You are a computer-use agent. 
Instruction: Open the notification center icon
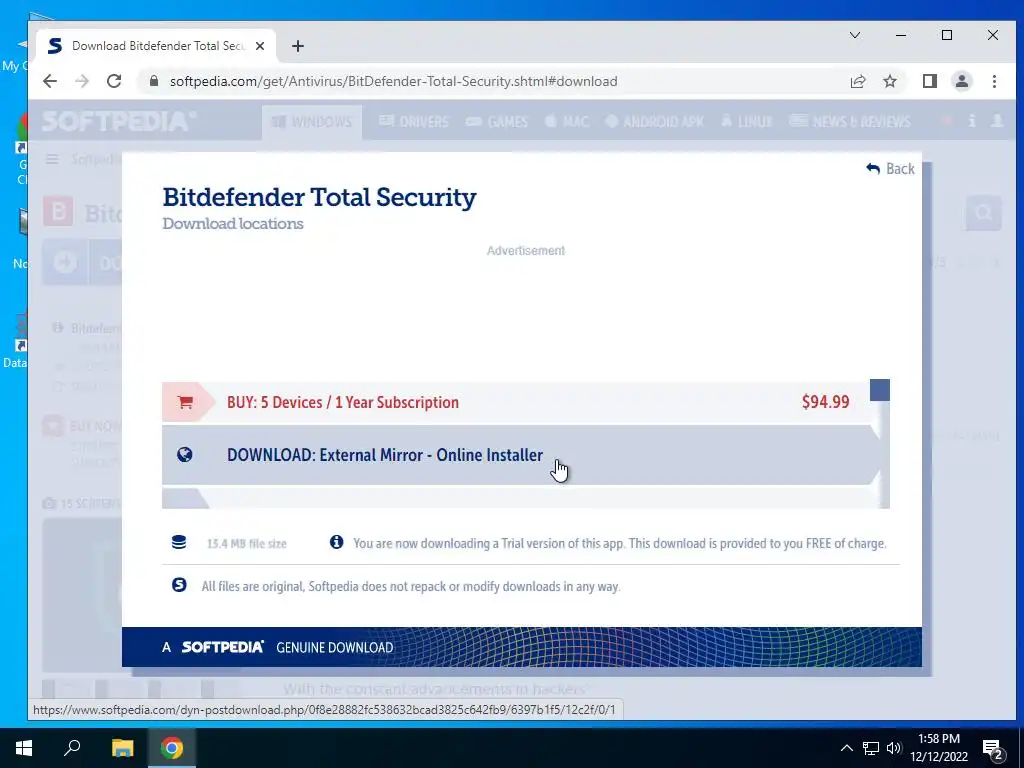point(992,749)
